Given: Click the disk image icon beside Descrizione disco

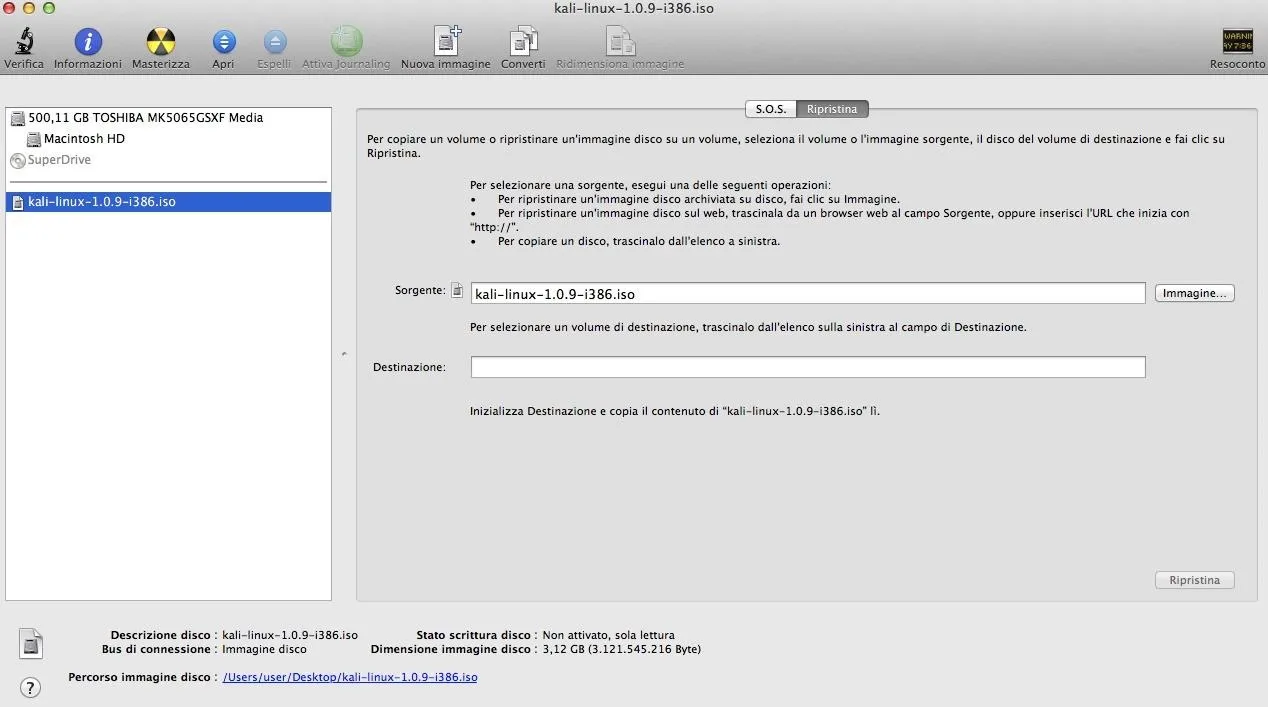Looking at the screenshot, I should [31, 644].
